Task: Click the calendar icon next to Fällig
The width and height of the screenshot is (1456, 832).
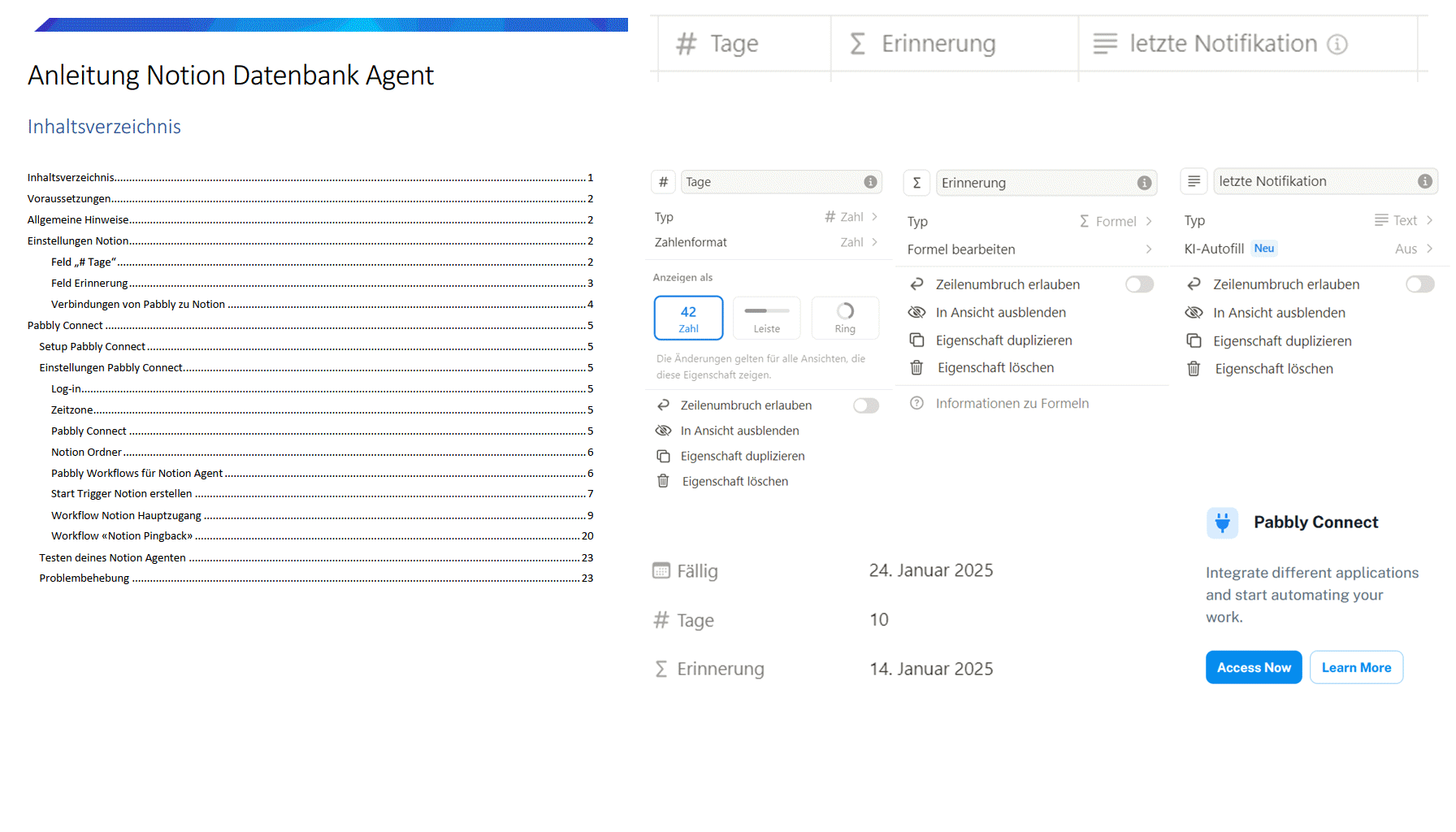Action: coord(661,571)
